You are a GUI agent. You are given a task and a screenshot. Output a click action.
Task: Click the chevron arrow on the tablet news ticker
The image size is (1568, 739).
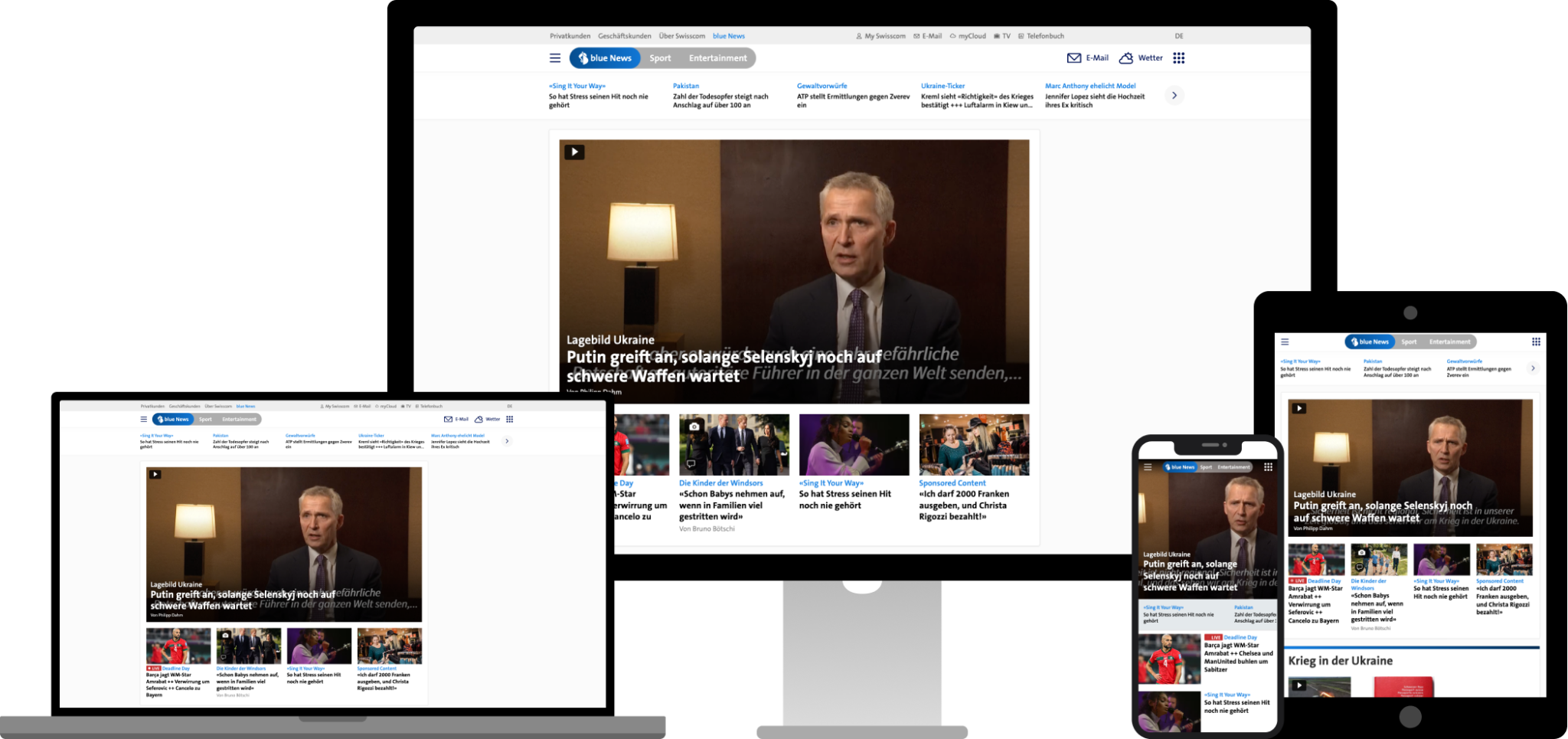[x=1534, y=368]
